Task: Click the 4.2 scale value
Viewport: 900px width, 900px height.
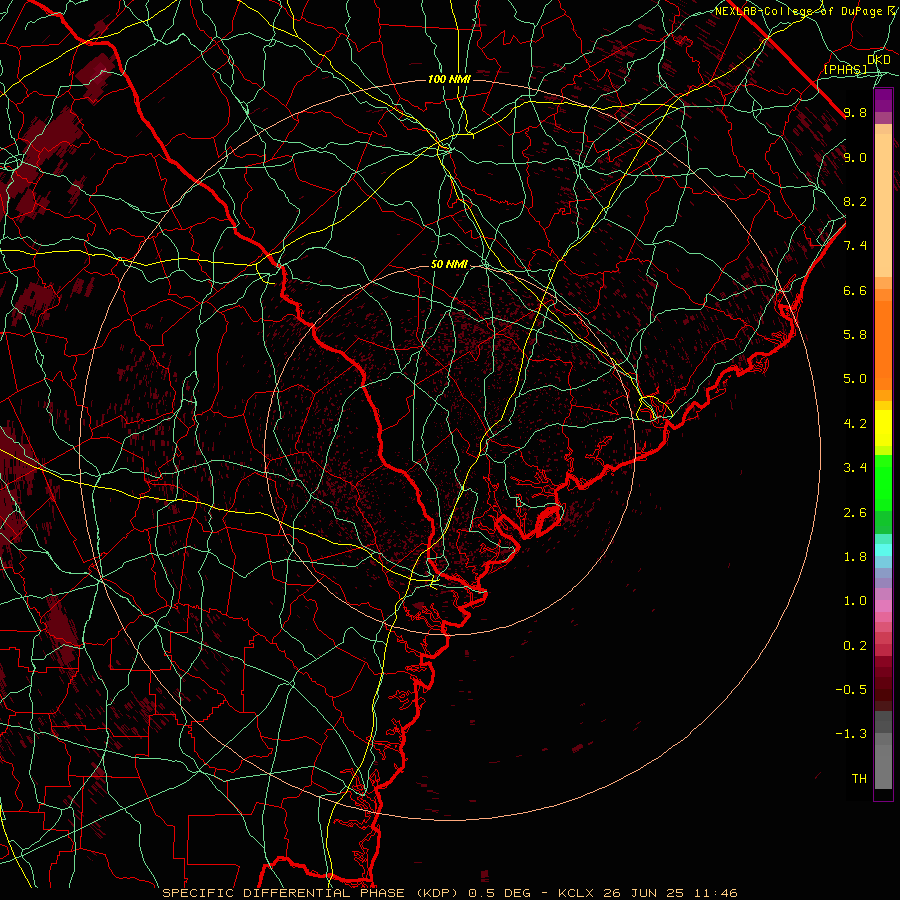Action: coord(855,424)
